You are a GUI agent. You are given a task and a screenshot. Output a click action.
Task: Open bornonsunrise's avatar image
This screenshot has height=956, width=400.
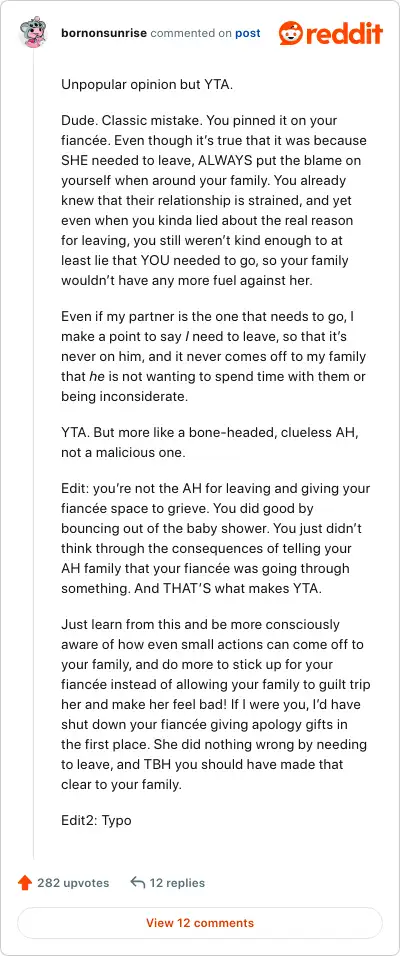click(x=32, y=33)
